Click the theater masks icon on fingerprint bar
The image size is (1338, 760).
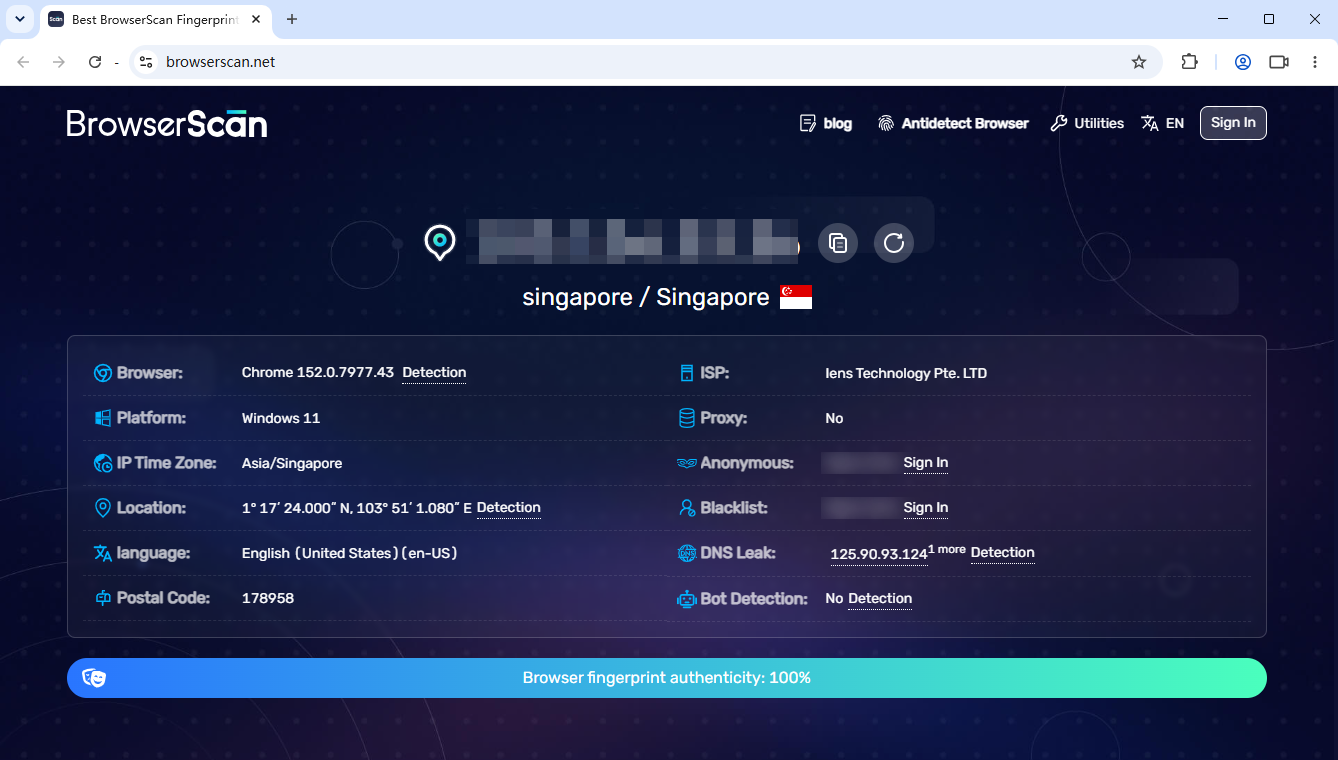tap(94, 678)
